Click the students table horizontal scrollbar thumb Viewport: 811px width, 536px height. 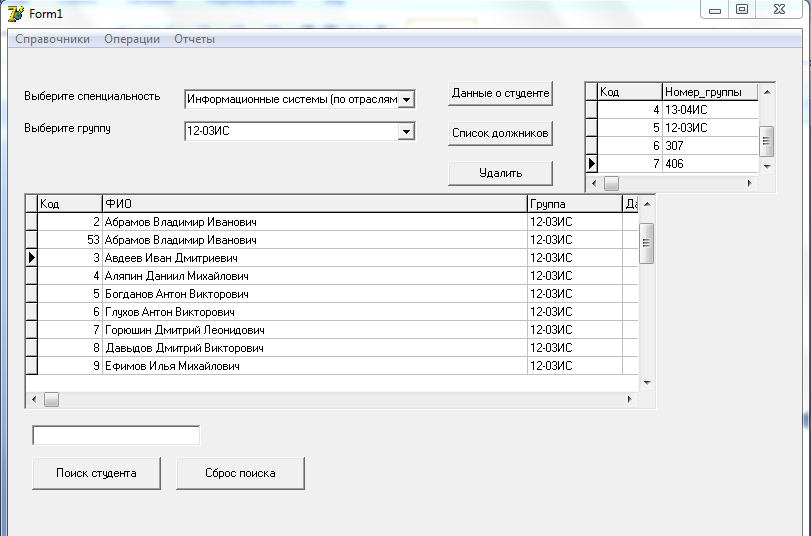coord(51,399)
